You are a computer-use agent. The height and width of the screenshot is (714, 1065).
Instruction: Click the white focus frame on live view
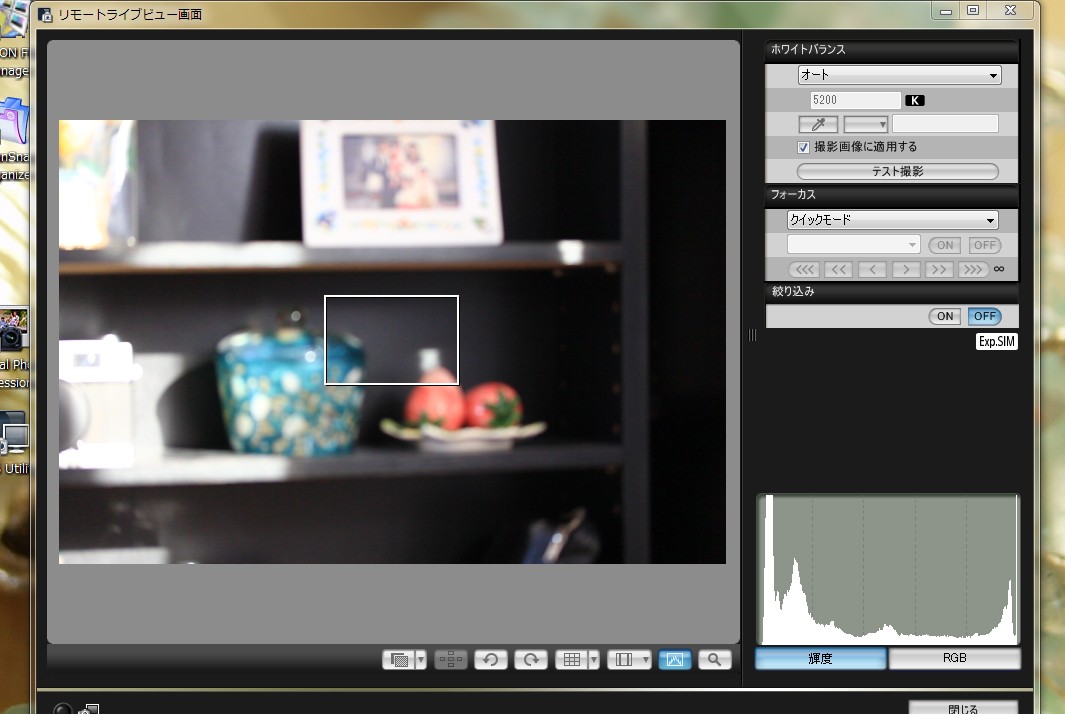click(x=391, y=340)
